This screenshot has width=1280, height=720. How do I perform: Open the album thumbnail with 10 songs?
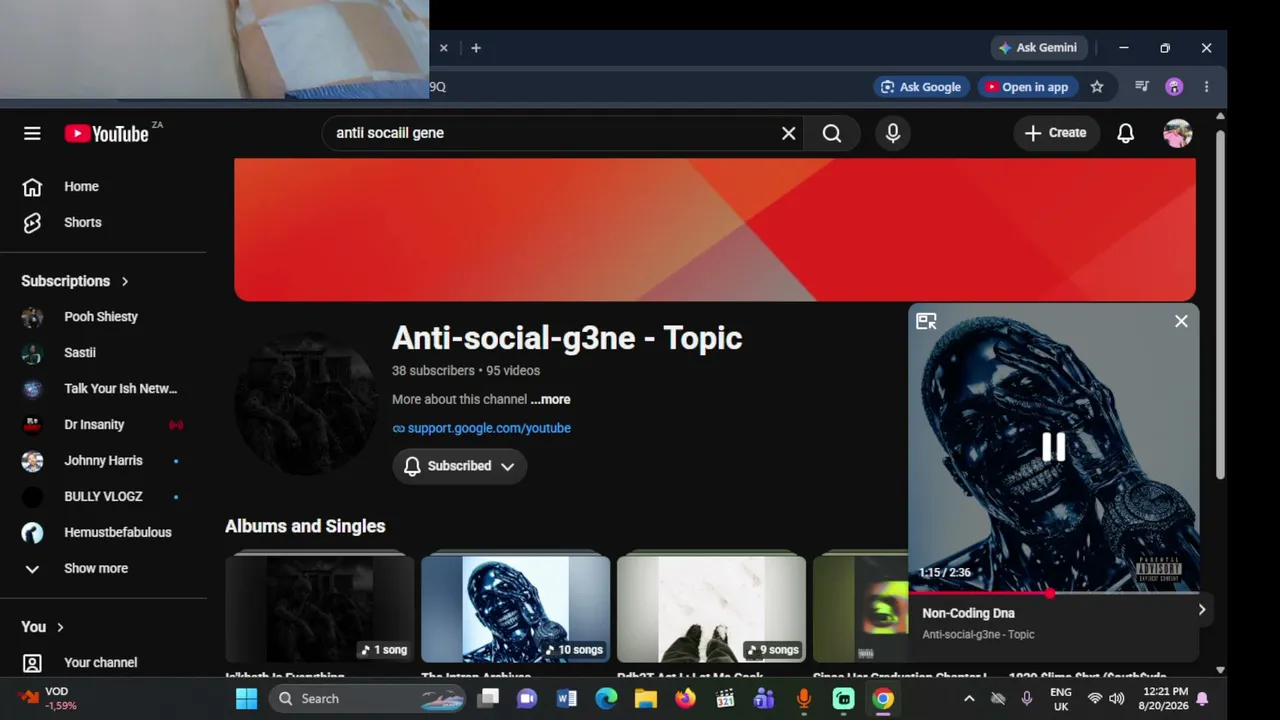pyautogui.click(x=515, y=609)
